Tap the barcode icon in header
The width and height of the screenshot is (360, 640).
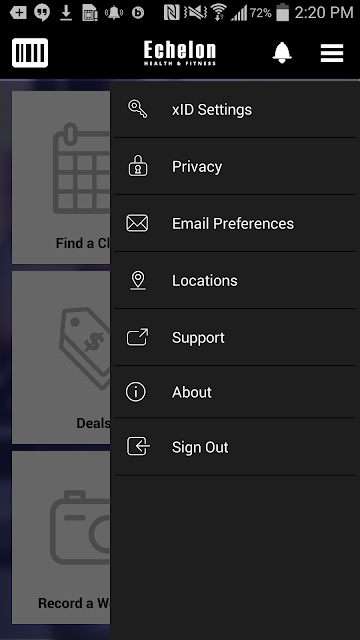pos(30,53)
